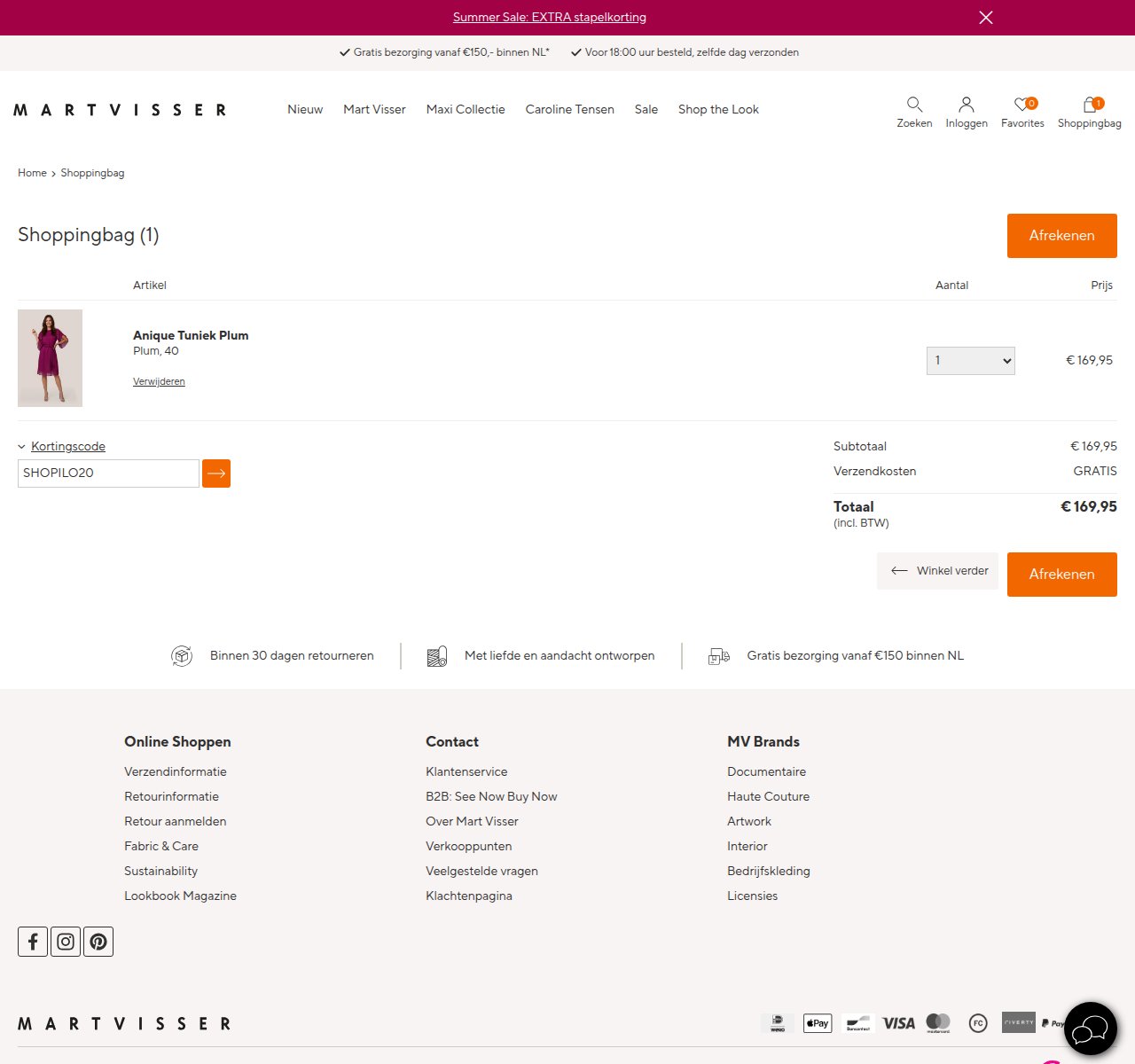Open the Caroline Tensen menu item

coord(569,109)
